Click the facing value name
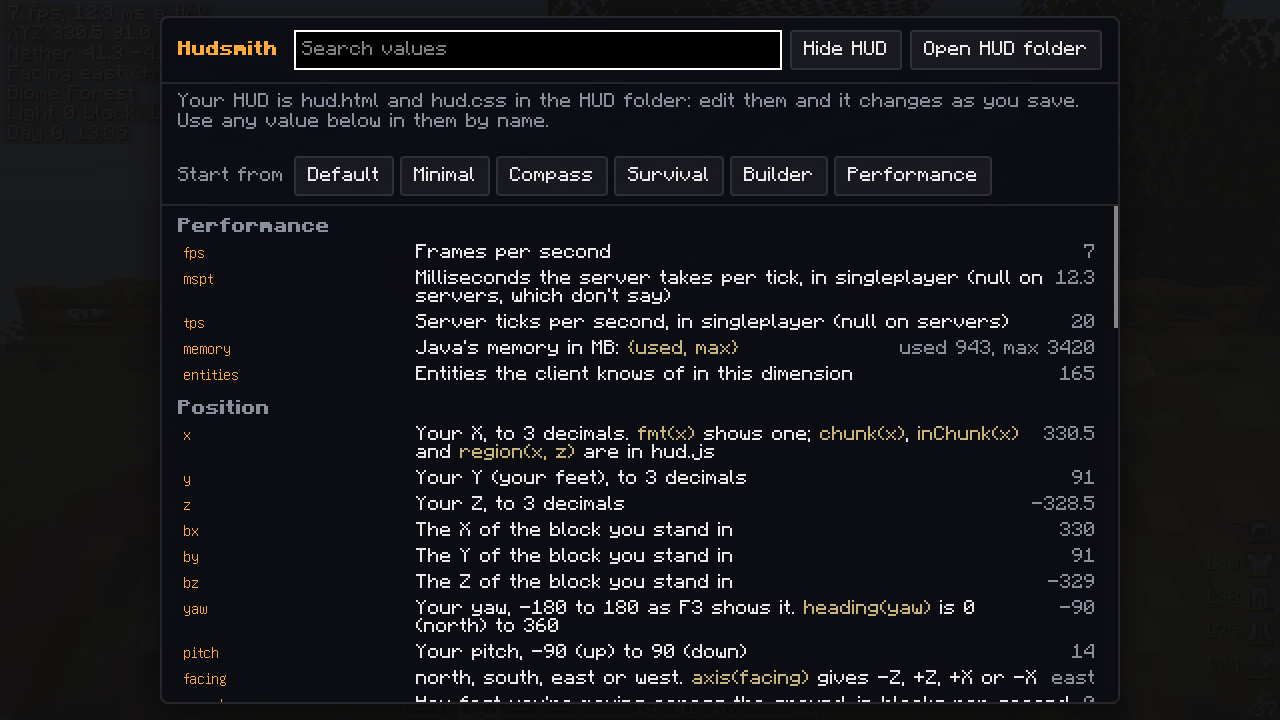 click(205, 679)
